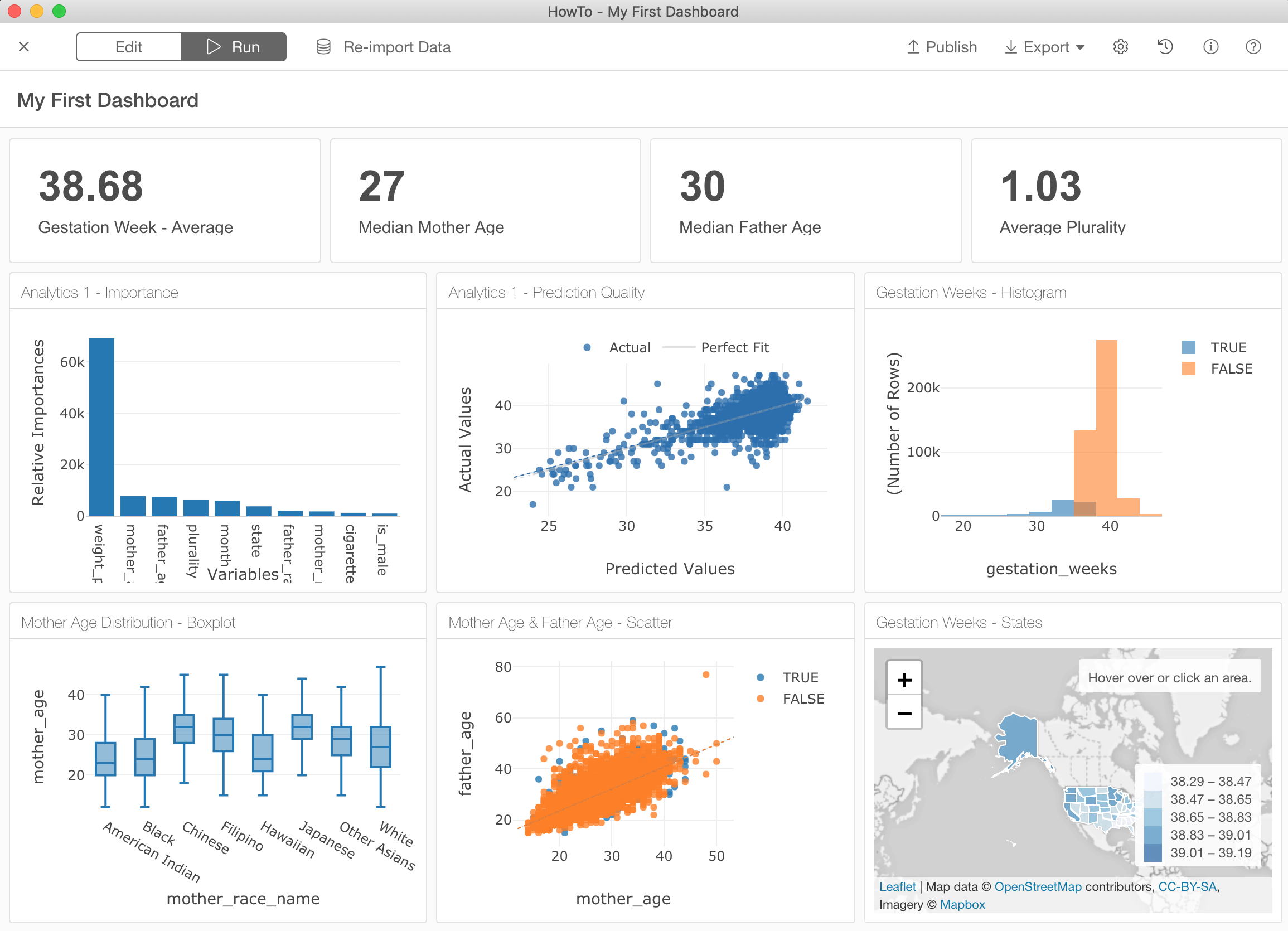Screen dimensions: 1288x931
Task: Click the Re-import Data database icon
Action: (x=323, y=47)
